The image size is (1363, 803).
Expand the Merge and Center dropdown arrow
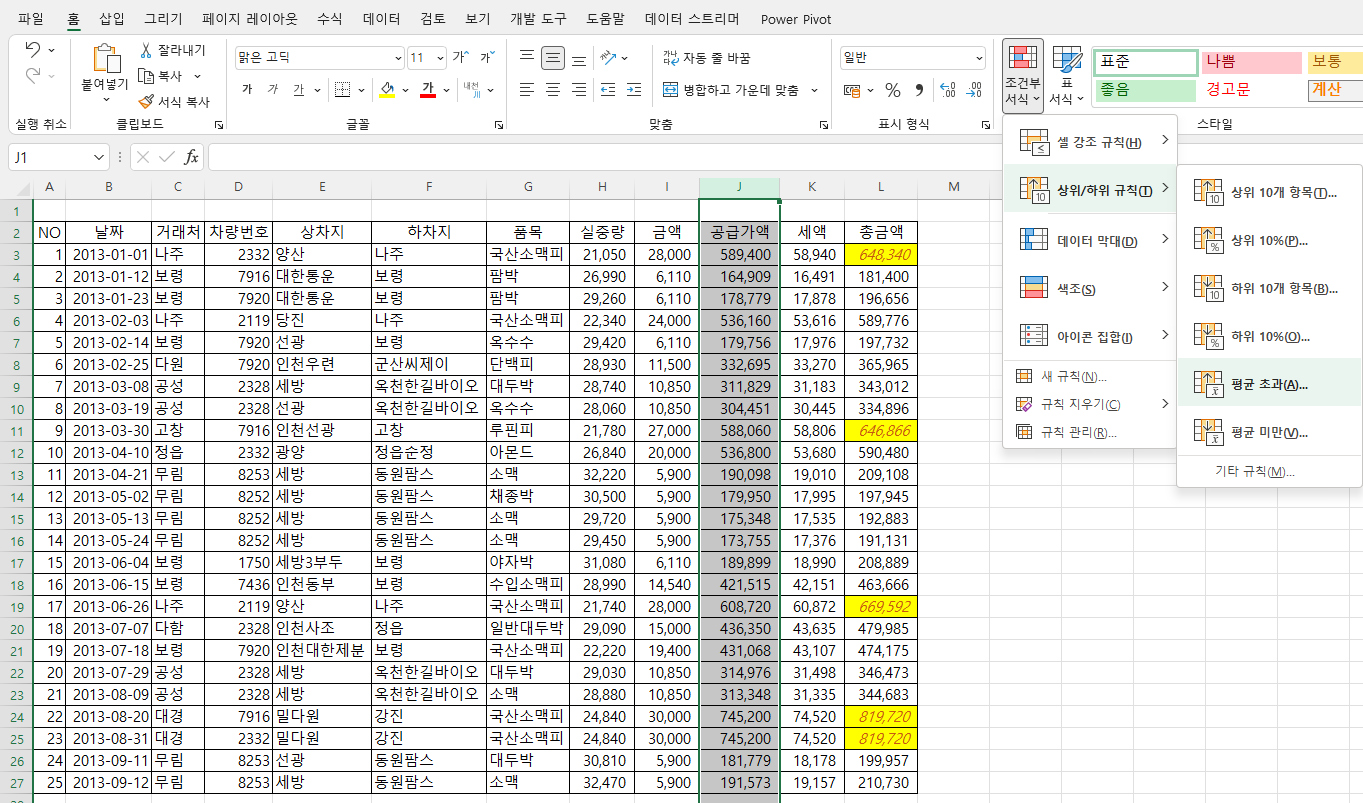tap(814, 90)
